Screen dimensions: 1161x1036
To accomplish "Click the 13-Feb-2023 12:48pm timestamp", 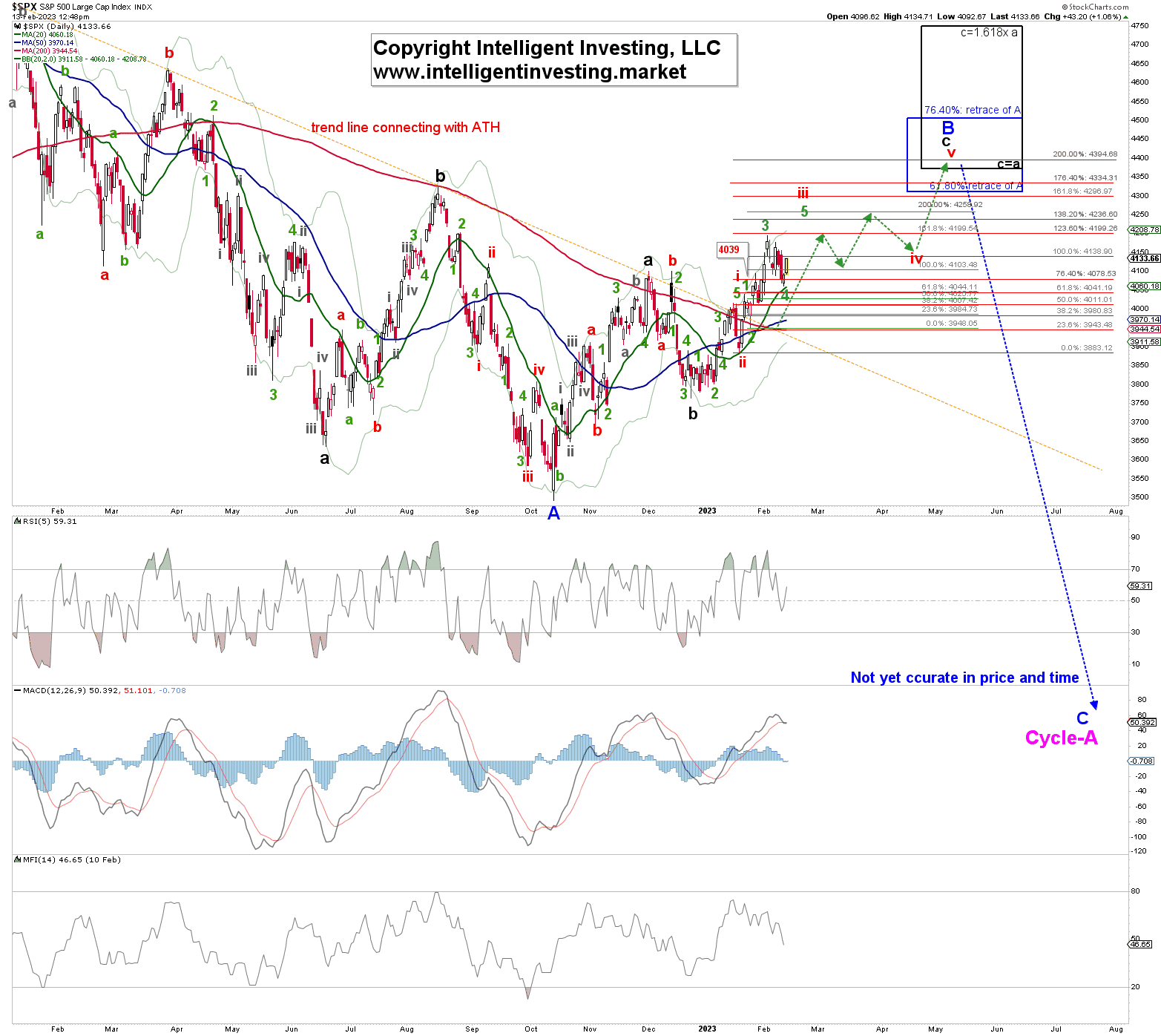I will [x=50, y=16].
